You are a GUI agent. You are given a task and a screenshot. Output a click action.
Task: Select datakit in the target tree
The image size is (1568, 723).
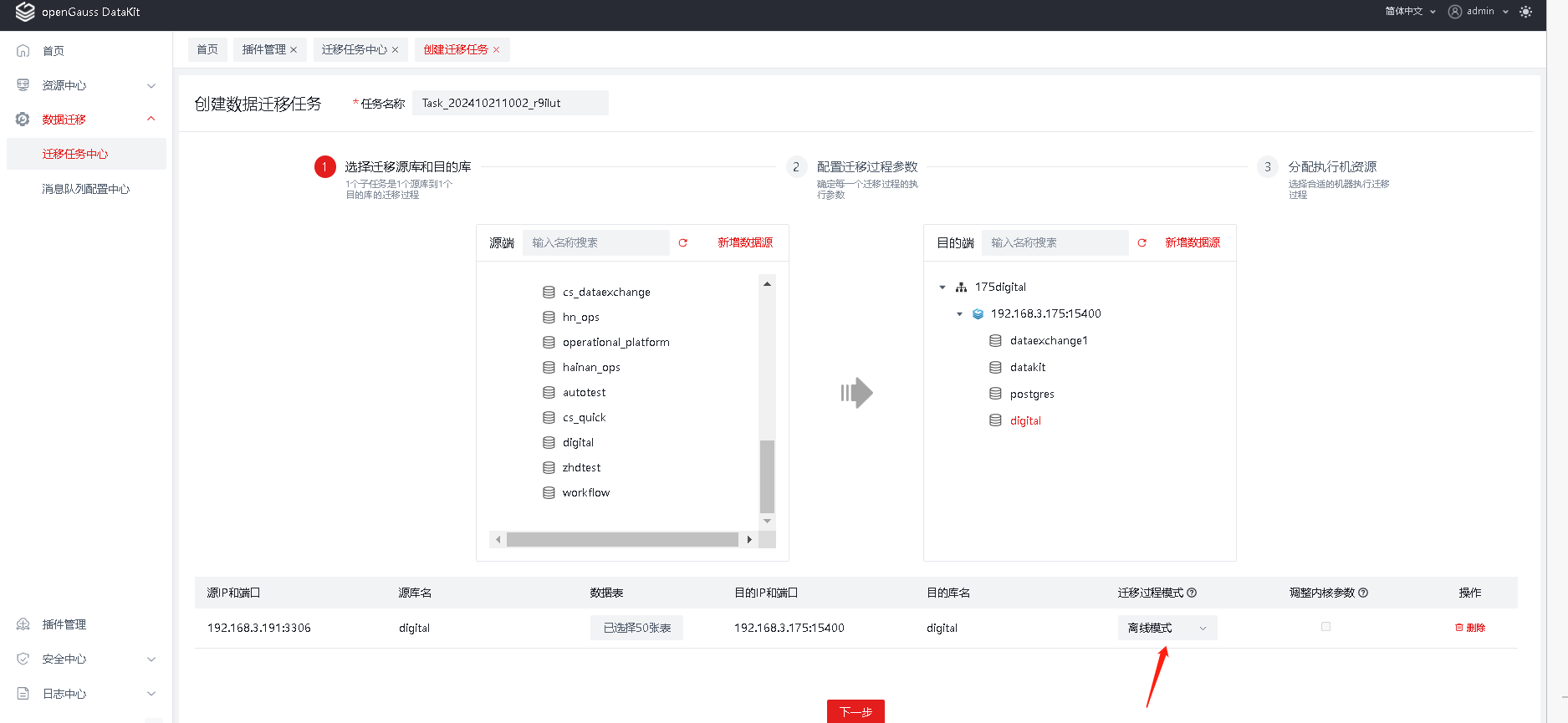(1028, 367)
